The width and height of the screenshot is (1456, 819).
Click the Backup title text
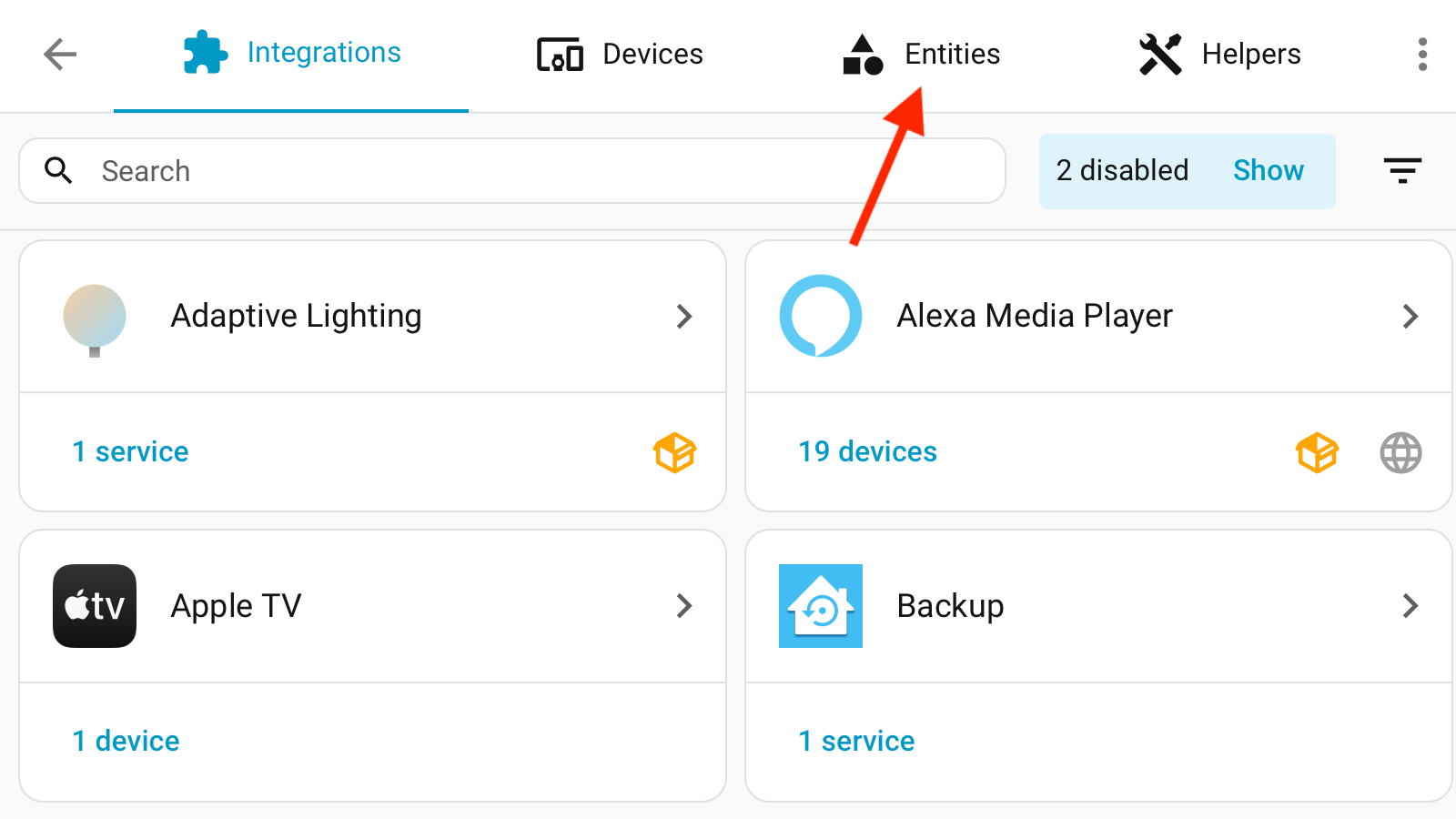click(x=950, y=606)
